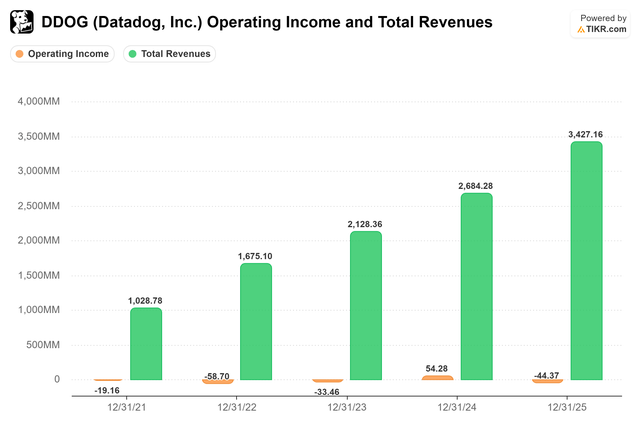Click the 12/31/21 axis label
This screenshot has height=427, width=640.
click(x=127, y=407)
